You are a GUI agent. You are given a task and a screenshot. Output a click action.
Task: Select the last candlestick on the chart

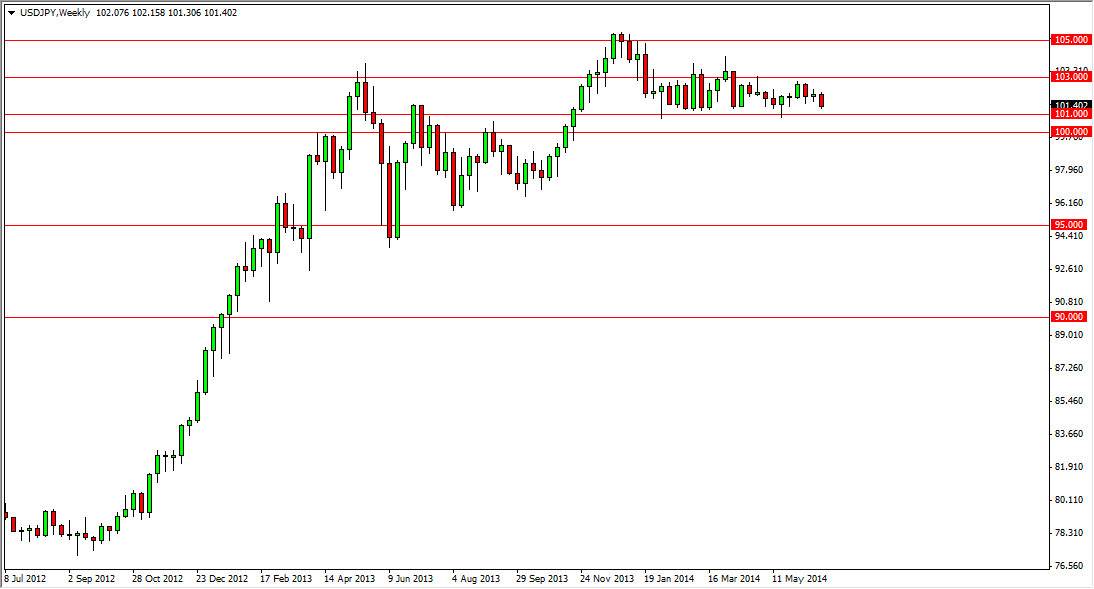click(822, 99)
